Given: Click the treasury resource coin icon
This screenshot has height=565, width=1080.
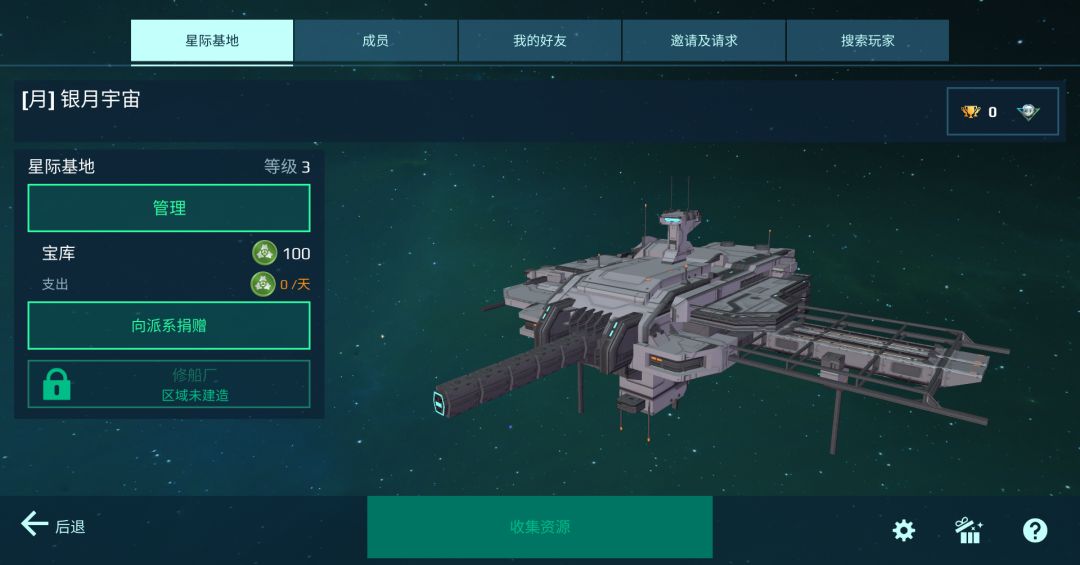Looking at the screenshot, I should [264, 253].
